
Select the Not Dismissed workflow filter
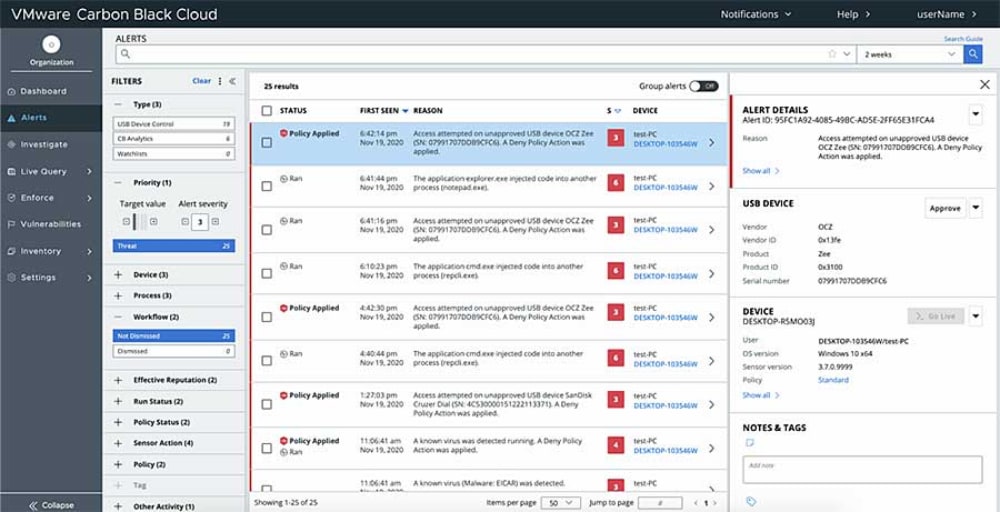(x=173, y=335)
